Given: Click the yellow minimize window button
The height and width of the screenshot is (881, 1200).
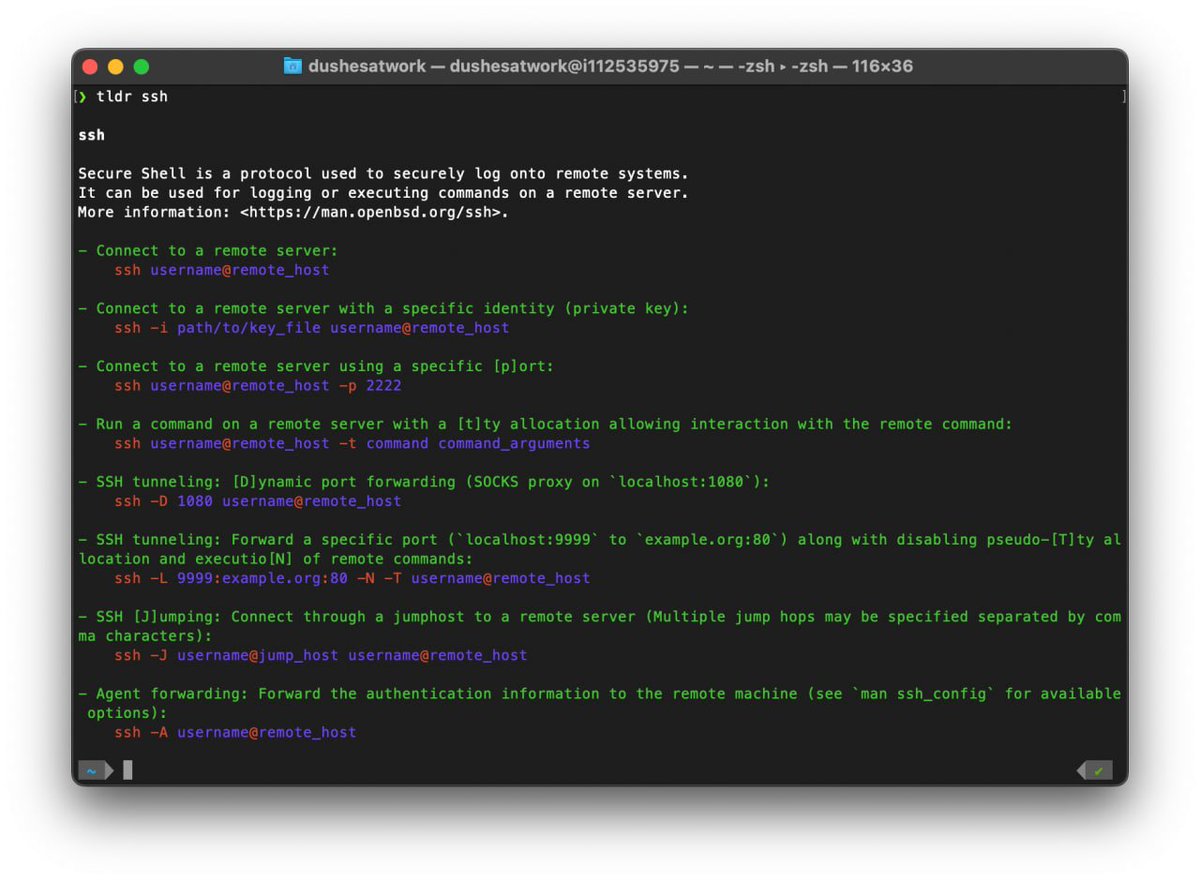Looking at the screenshot, I should 116,67.
